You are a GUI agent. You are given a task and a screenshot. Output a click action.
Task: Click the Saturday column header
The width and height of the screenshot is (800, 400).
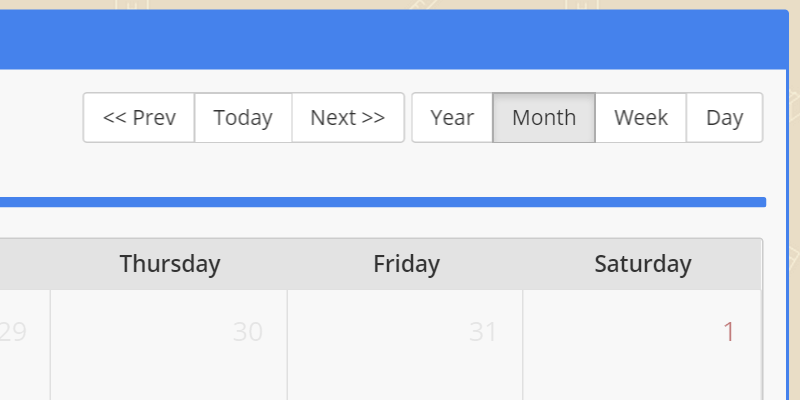coord(642,264)
